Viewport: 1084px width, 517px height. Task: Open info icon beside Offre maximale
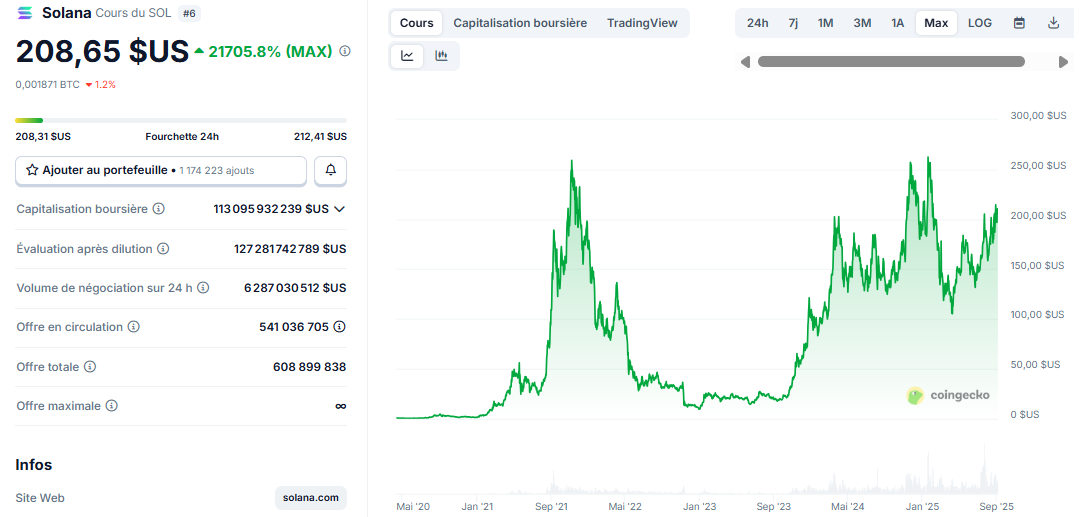click(111, 406)
